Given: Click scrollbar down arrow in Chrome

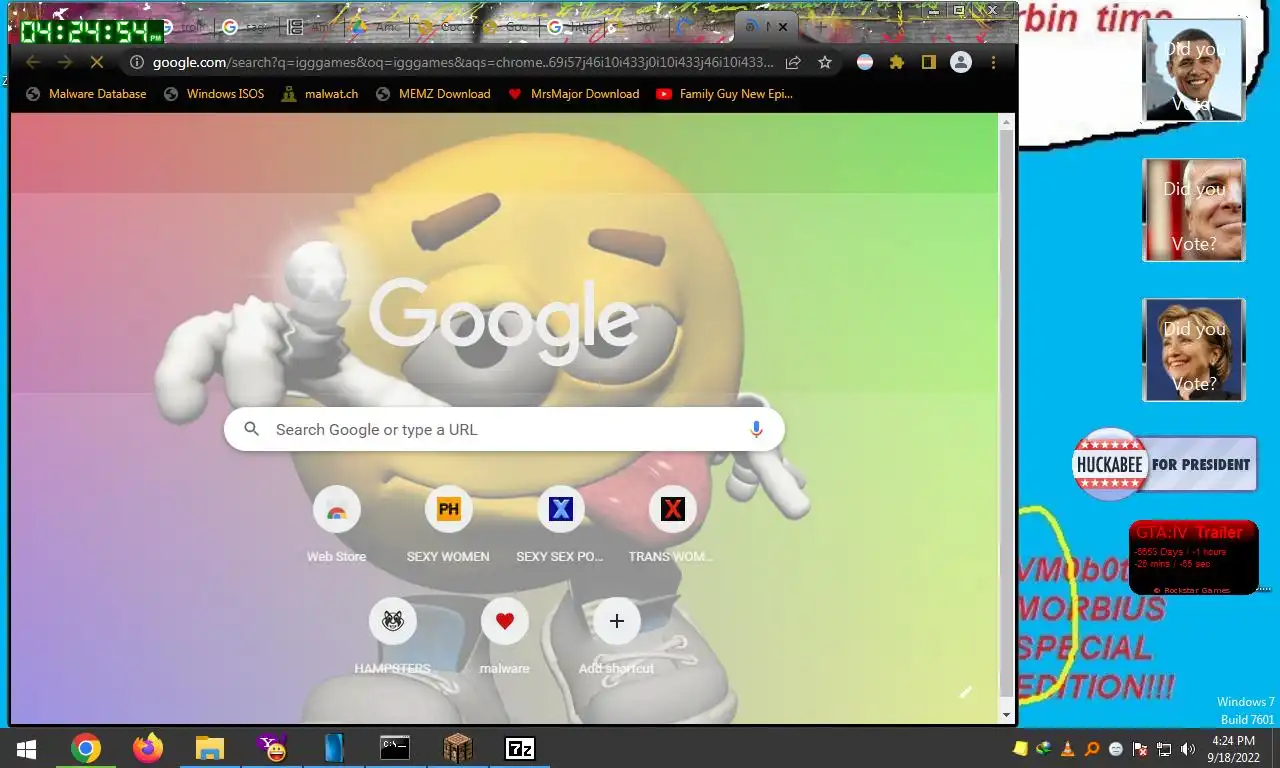Looking at the screenshot, I should click(x=1006, y=714).
